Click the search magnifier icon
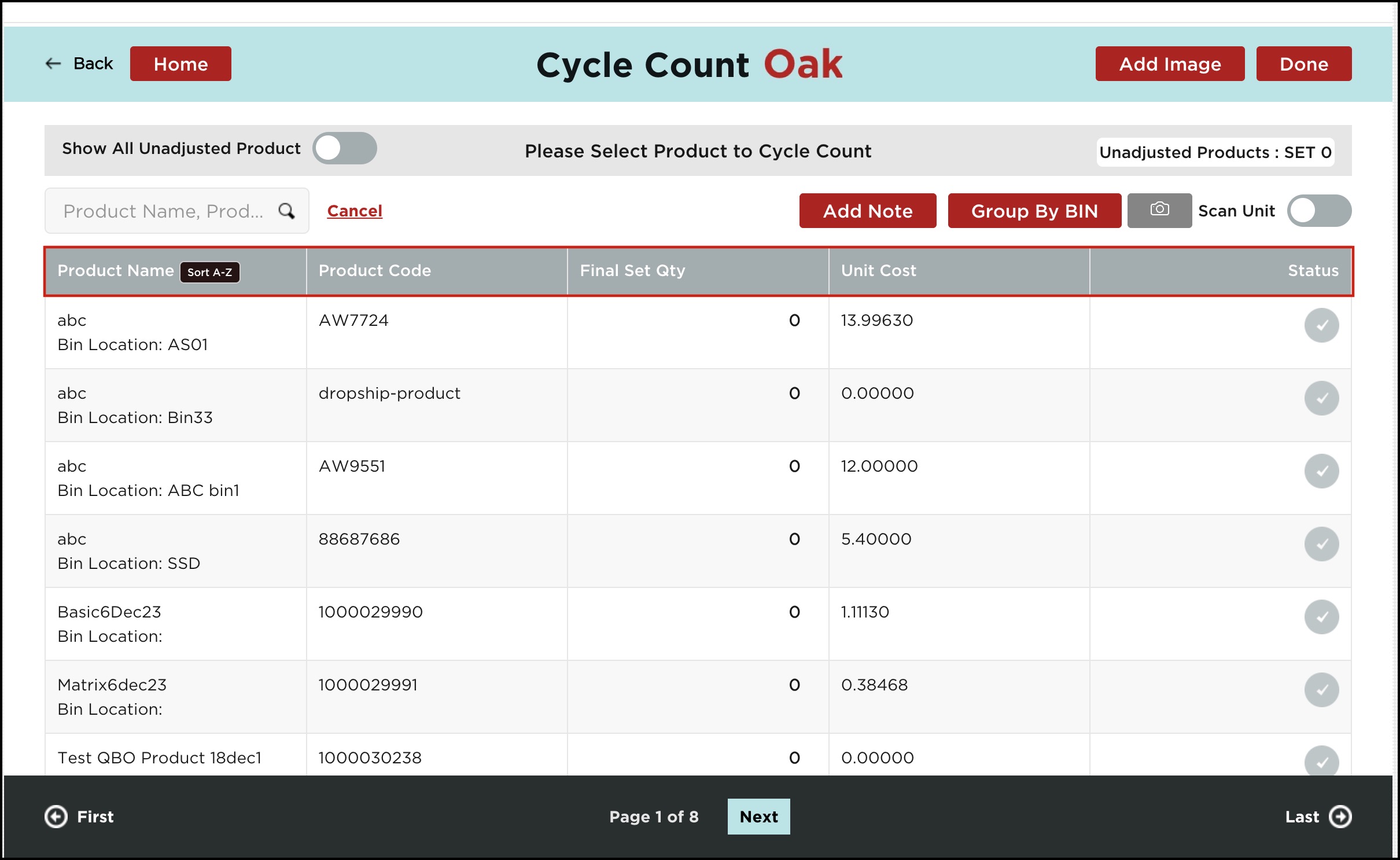This screenshot has height=860, width=1400. pyautogui.click(x=286, y=211)
